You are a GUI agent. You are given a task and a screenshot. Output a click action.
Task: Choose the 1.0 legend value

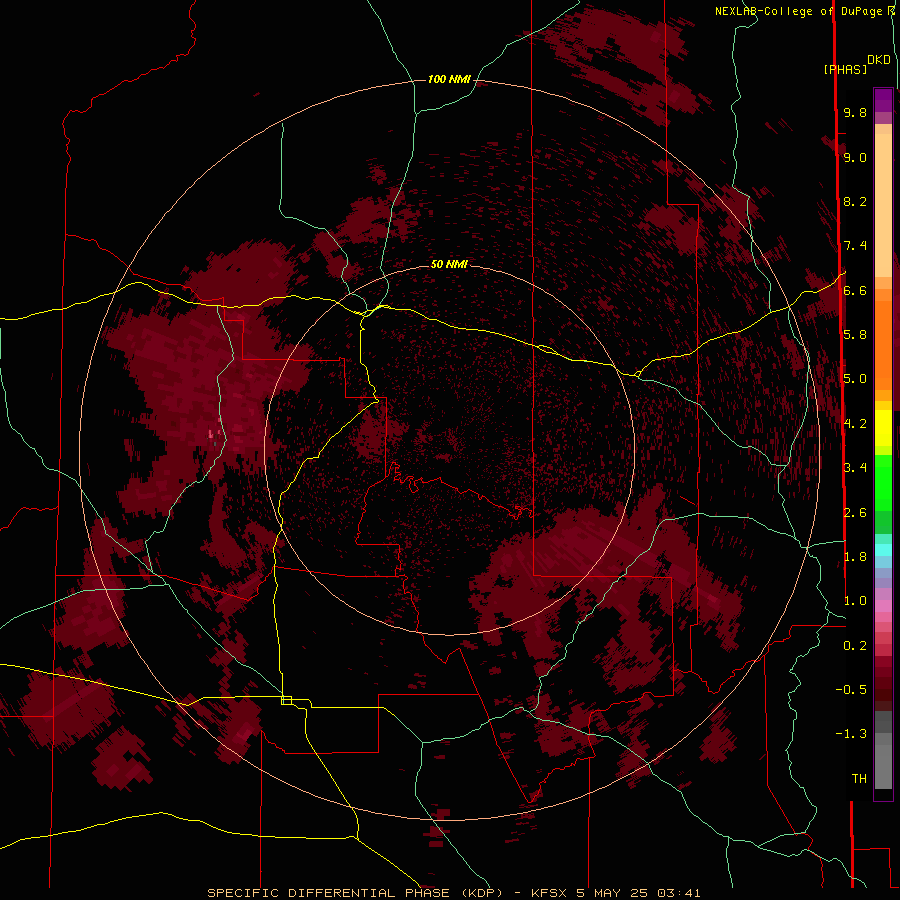pyautogui.click(x=855, y=601)
